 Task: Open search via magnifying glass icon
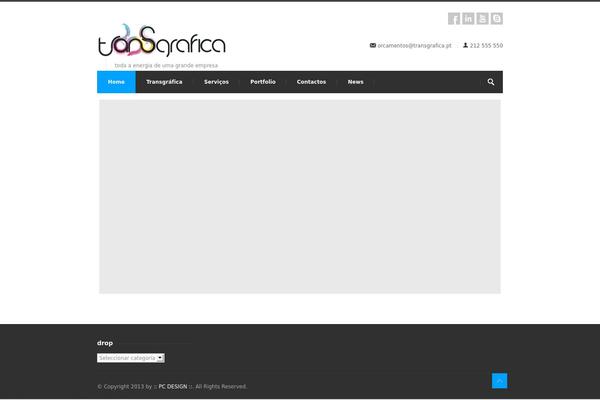coord(491,82)
